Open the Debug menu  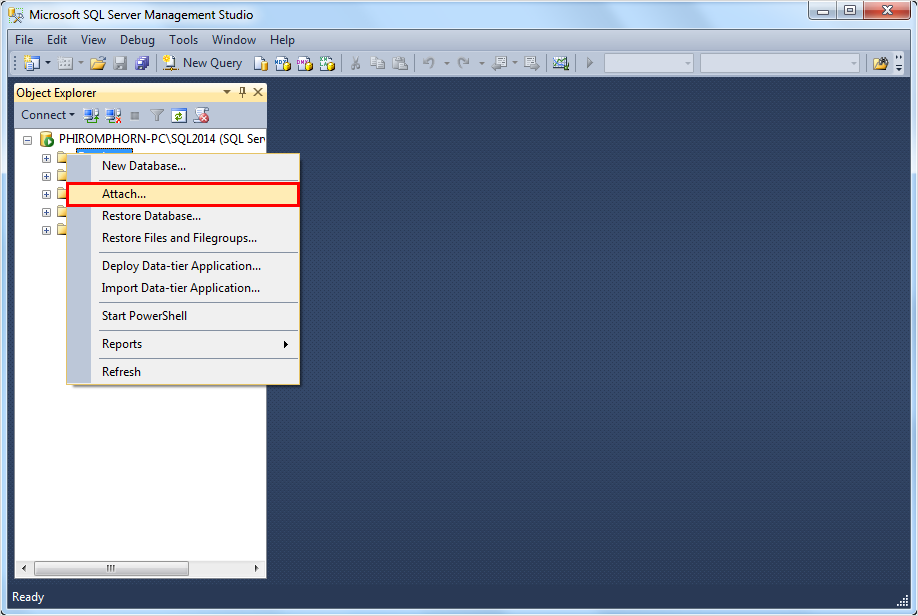[x=137, y=40]
